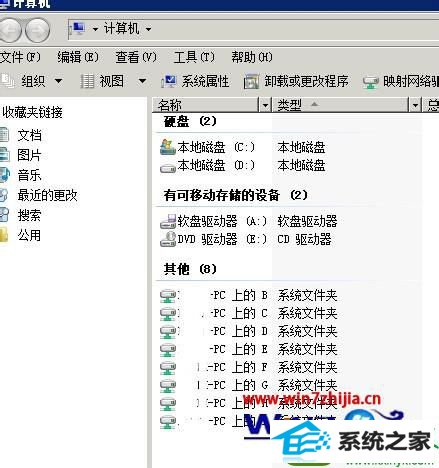Image resolution: width=439 pixels, height=468 pixels.
Task: Select the 本地磁盘 (C:) name text
Action: click(x=216, y=147)
